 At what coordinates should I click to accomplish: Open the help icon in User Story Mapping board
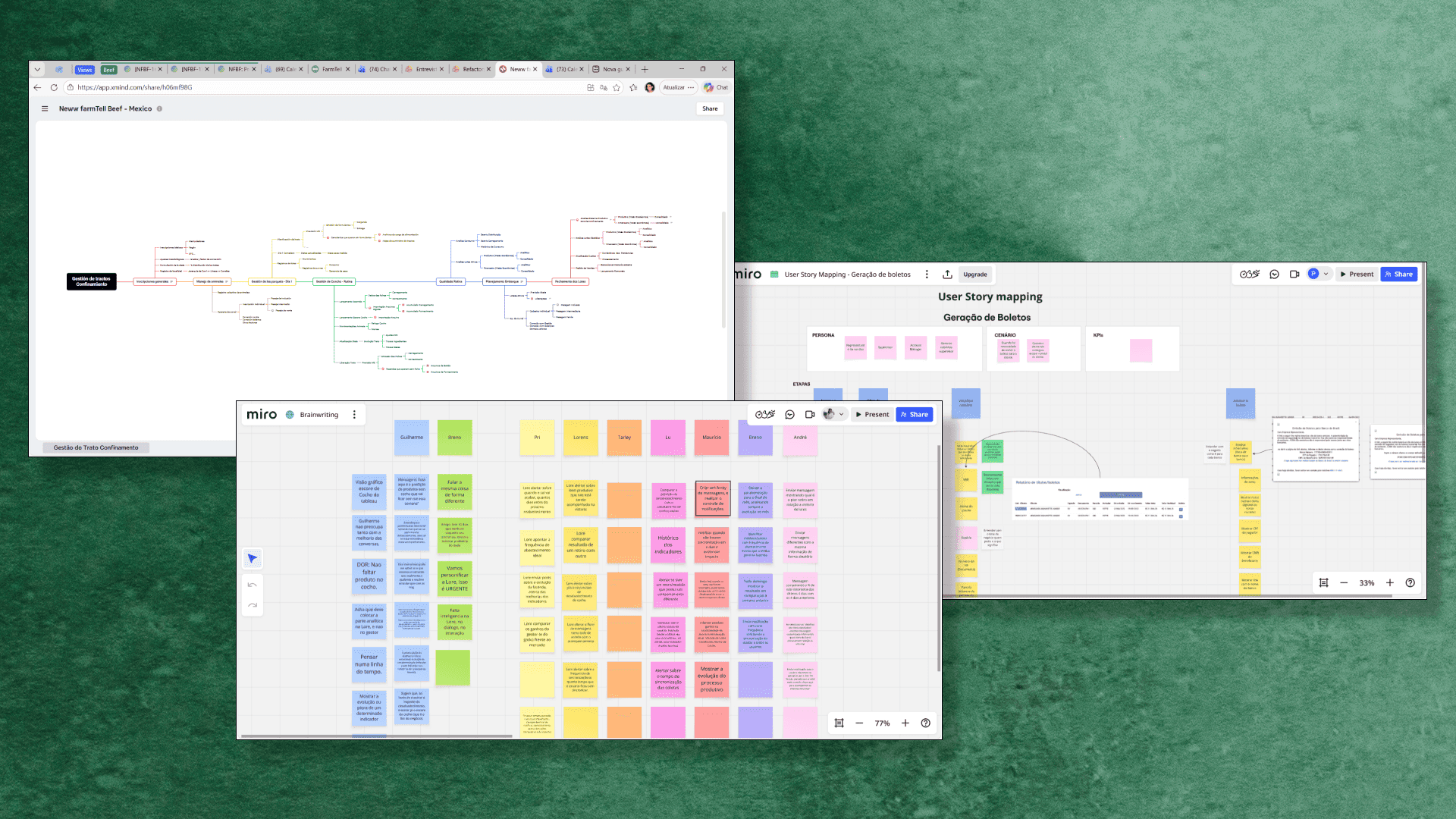(x=1410, y=583)
